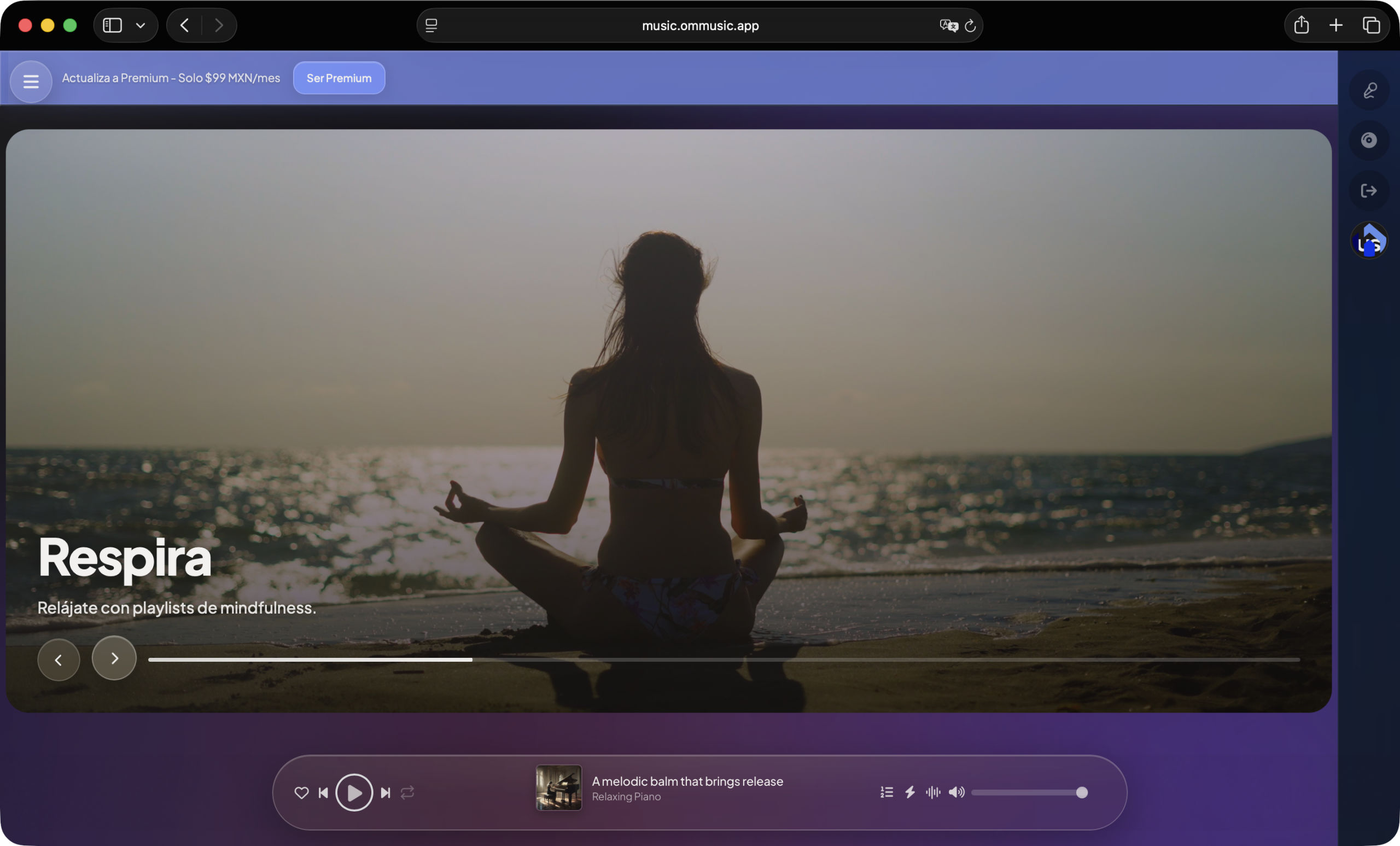This screenshot has width=1400, height=846.
Task: Show the Safari tab overview
Action: [x=1371, y=26]
